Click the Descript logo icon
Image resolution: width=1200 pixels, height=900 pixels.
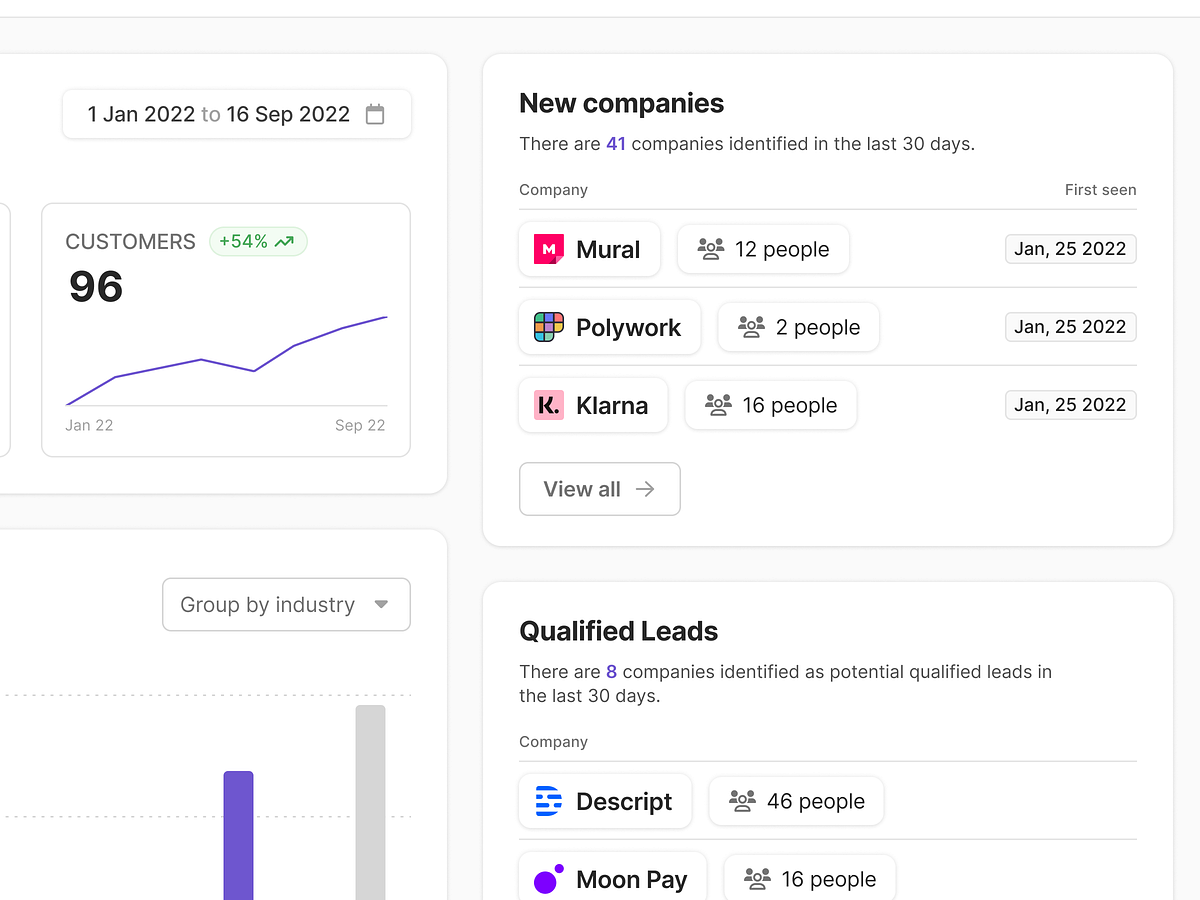[x=549, y=801]
